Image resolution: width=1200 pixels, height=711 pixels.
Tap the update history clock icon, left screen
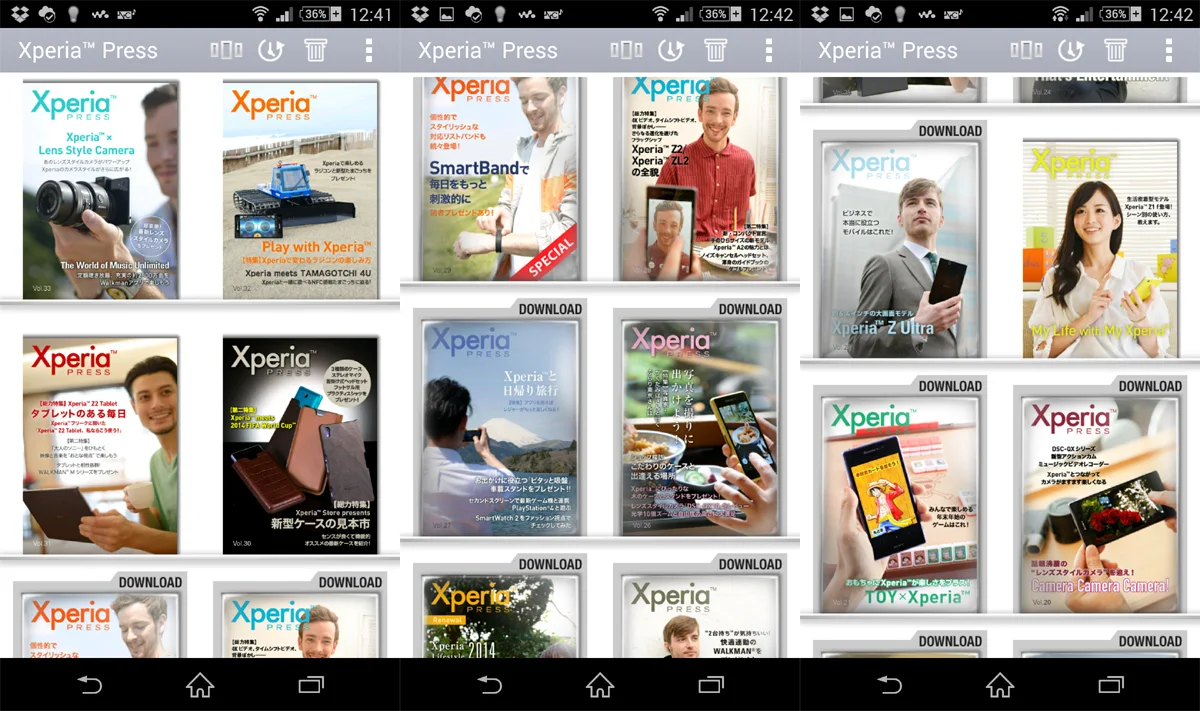pos(270,50)
